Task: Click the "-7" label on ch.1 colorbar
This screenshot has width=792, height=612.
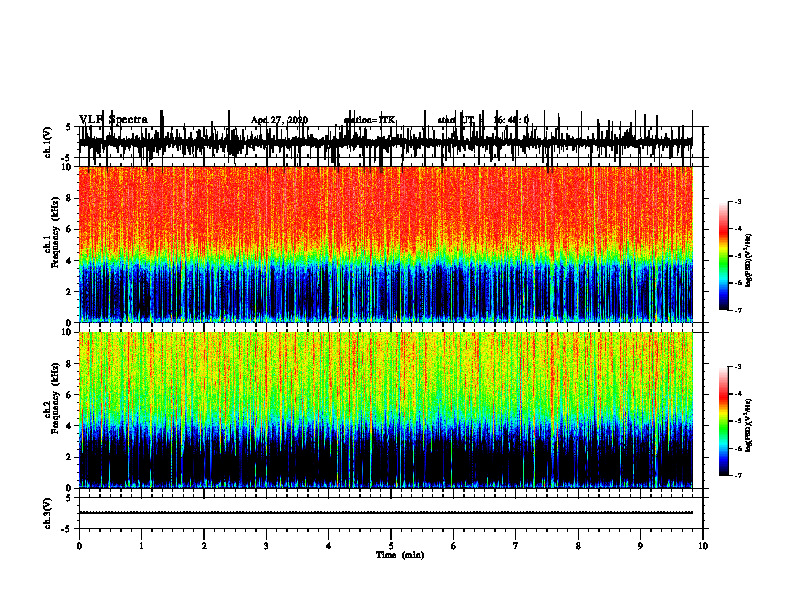Action: [738, 310]
